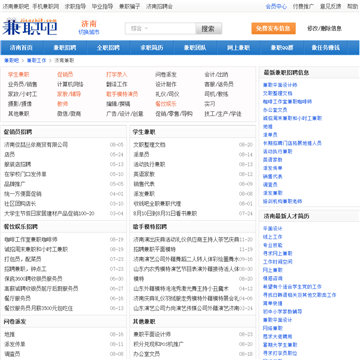Open the 兼职qq群 navigation tab
The image size is (360, 360).
[x=282, y=48]
